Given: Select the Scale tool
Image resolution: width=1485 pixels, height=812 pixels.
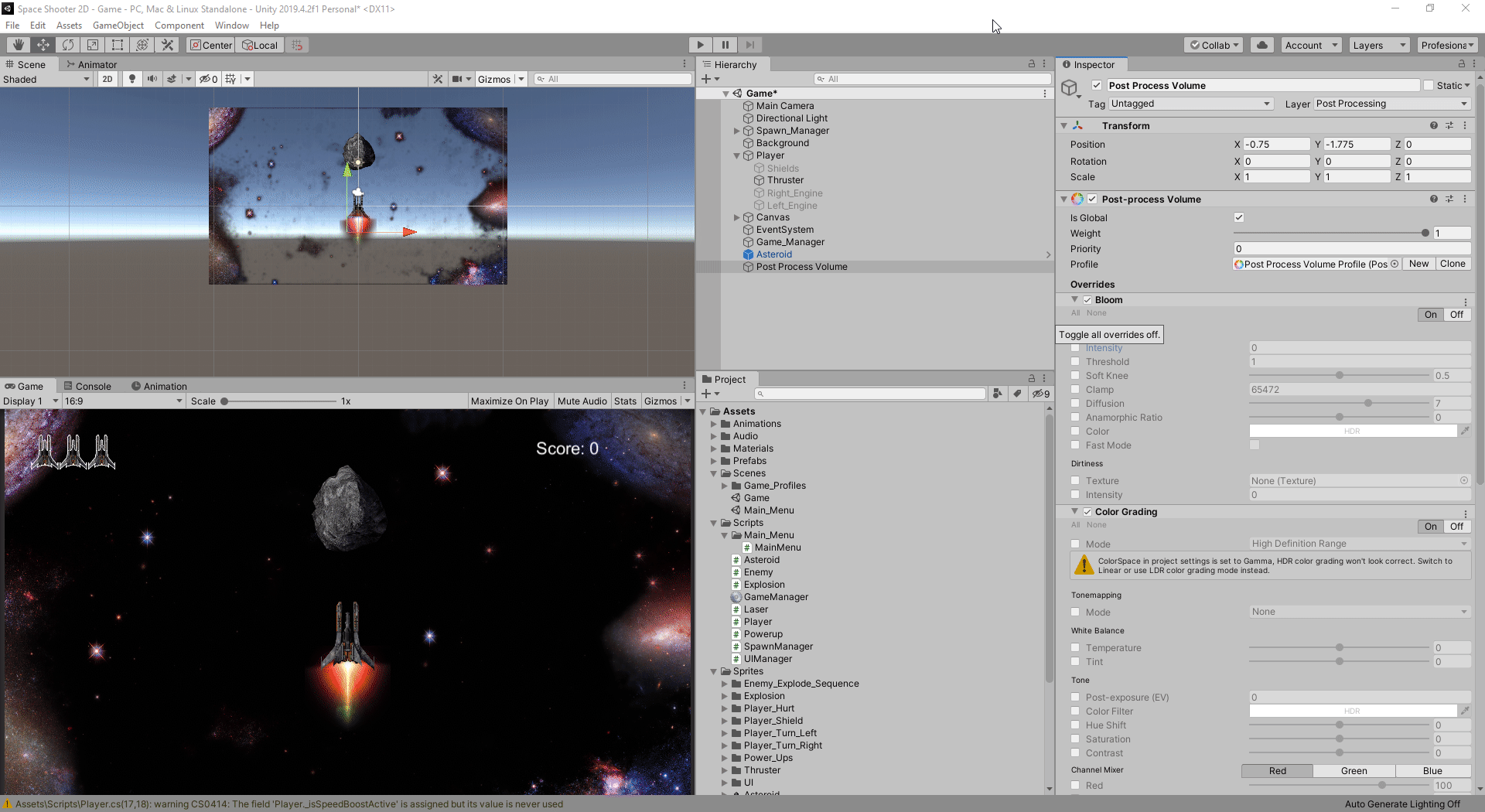Looking at the screenshot, I should click(x=93, y=45).
